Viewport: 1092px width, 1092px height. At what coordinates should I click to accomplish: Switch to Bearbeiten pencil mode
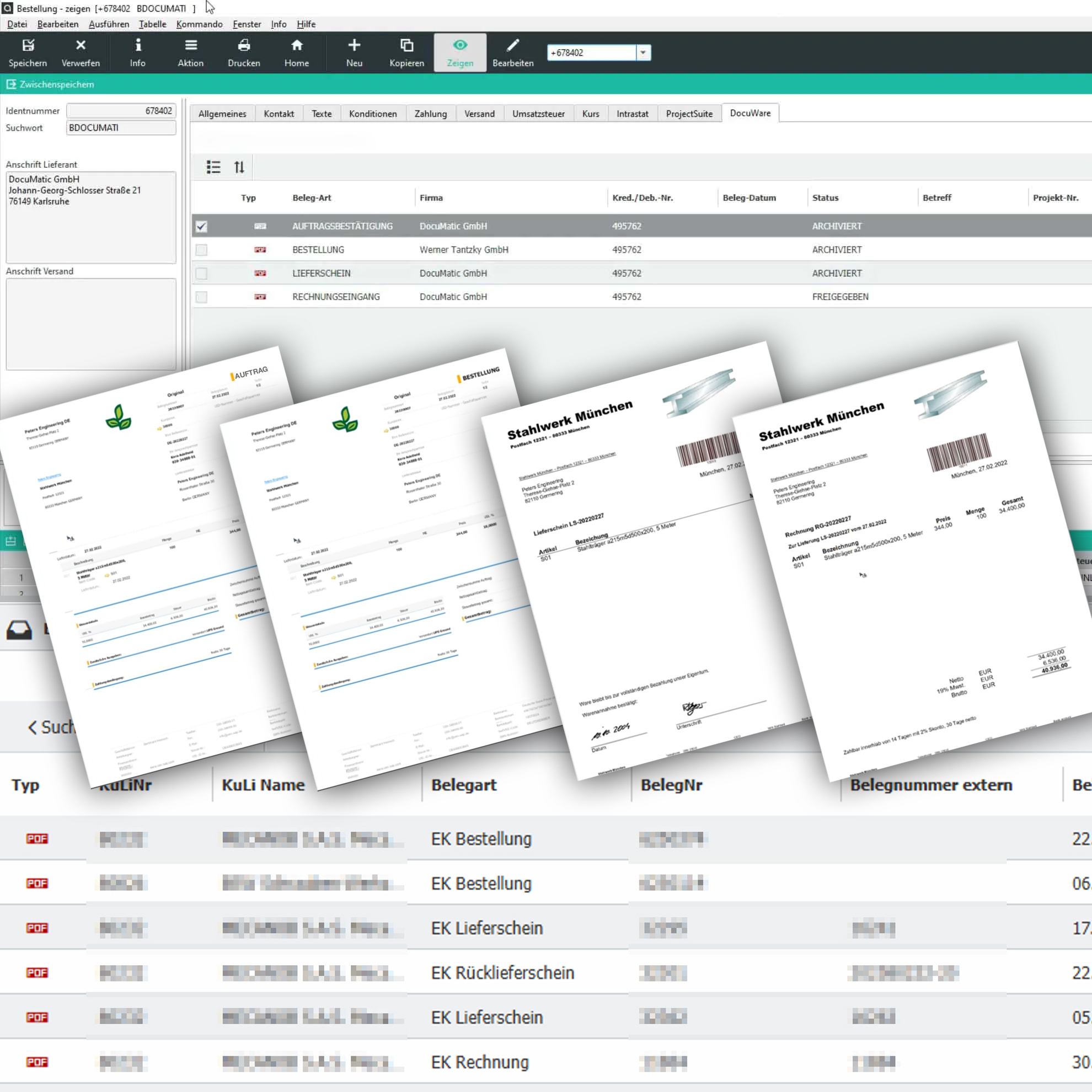coord(513,46)
